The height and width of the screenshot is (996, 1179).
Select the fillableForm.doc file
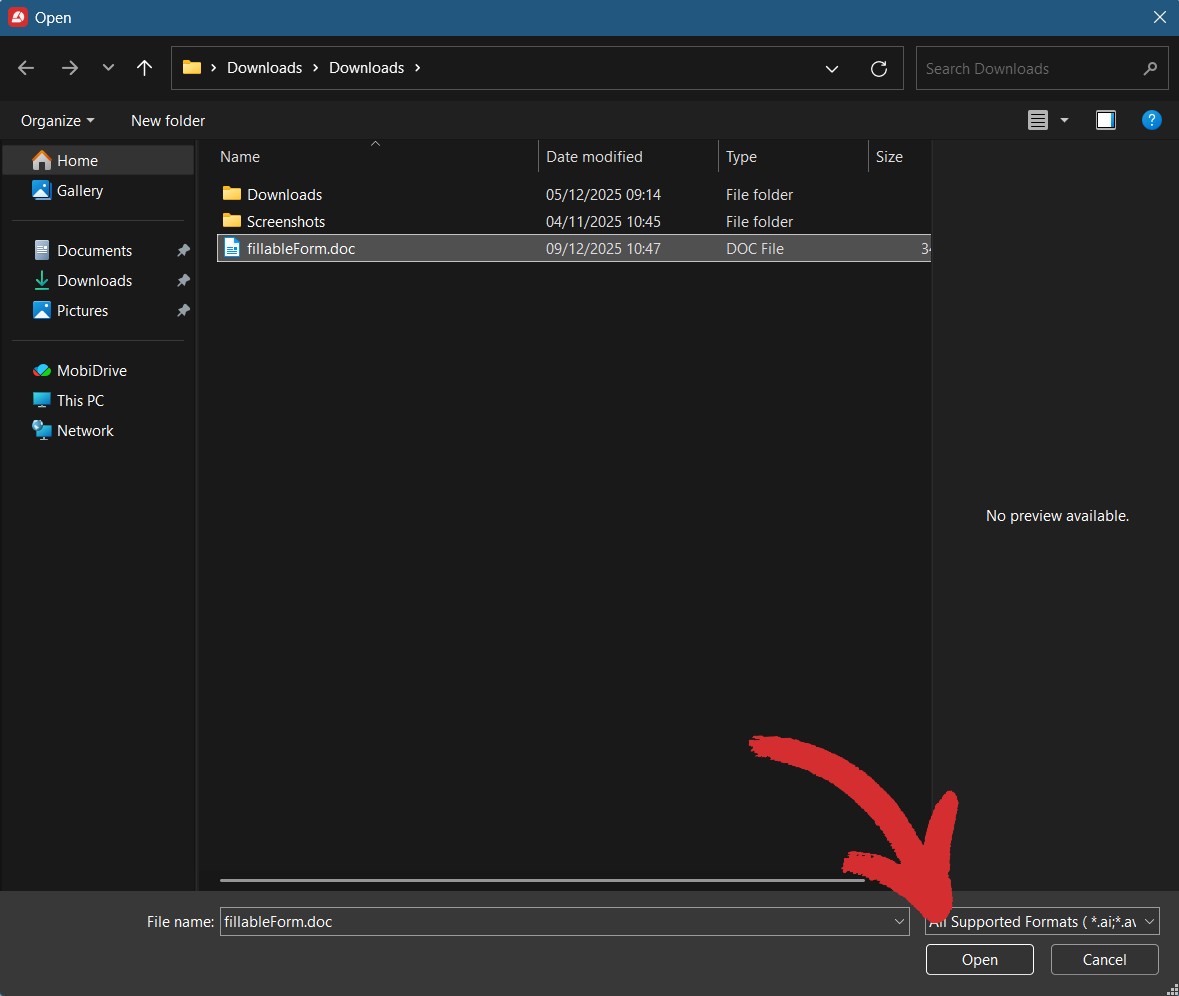[x=301, y=249]
